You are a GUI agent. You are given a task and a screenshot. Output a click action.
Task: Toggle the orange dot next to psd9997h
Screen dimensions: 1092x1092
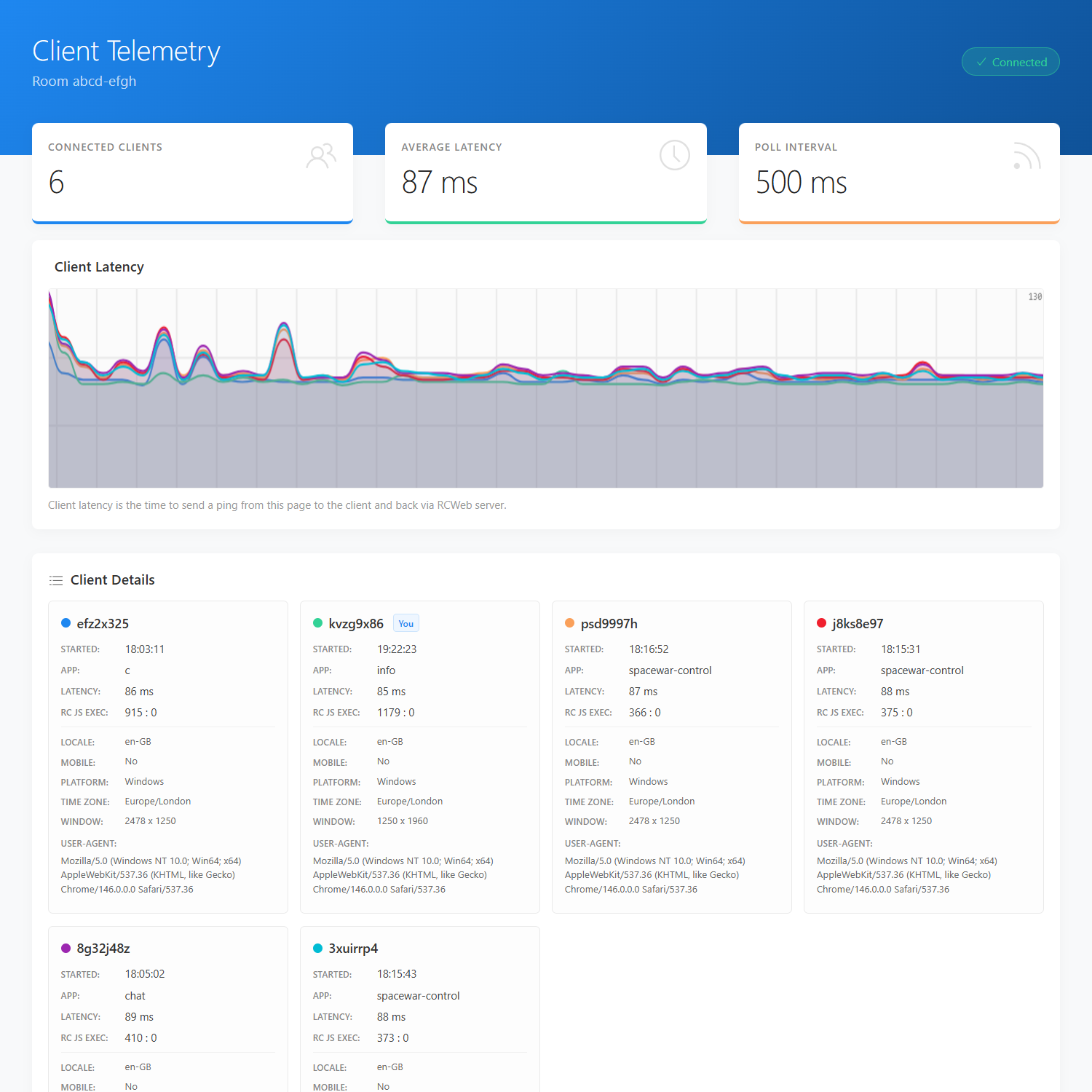569,623
